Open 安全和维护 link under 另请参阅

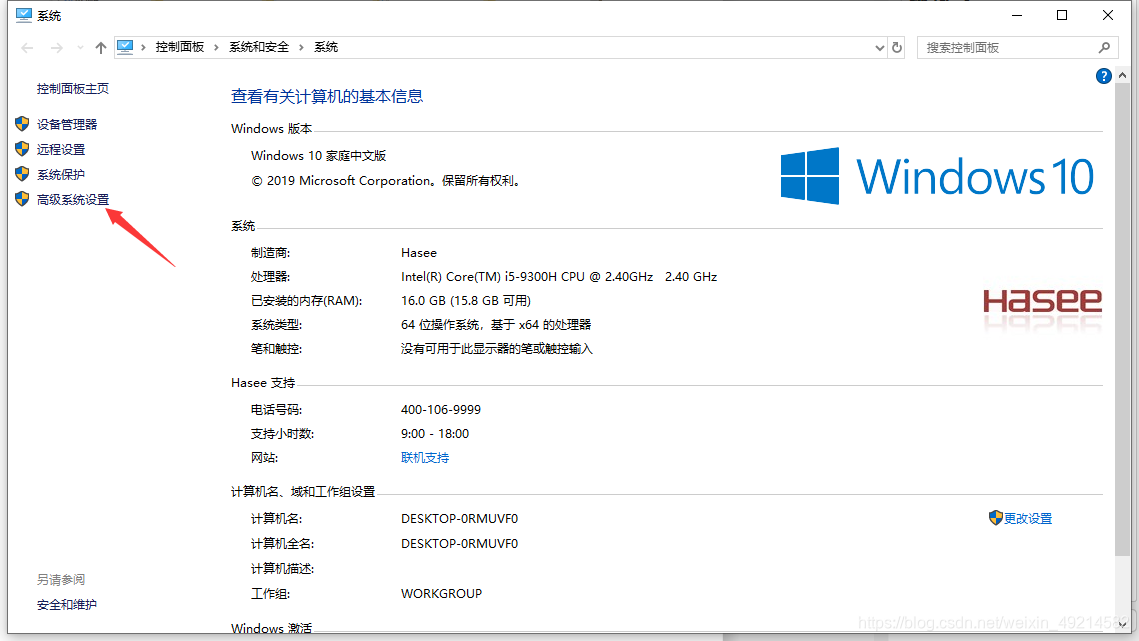click(67, 605)
